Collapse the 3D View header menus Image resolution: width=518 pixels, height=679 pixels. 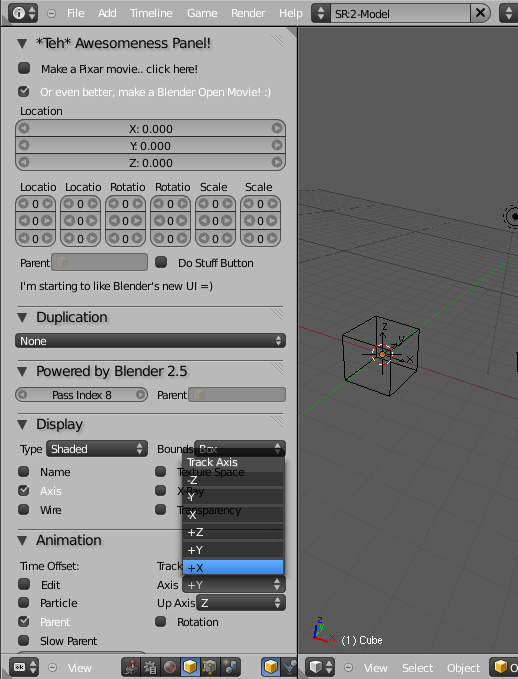coord(348,667)
